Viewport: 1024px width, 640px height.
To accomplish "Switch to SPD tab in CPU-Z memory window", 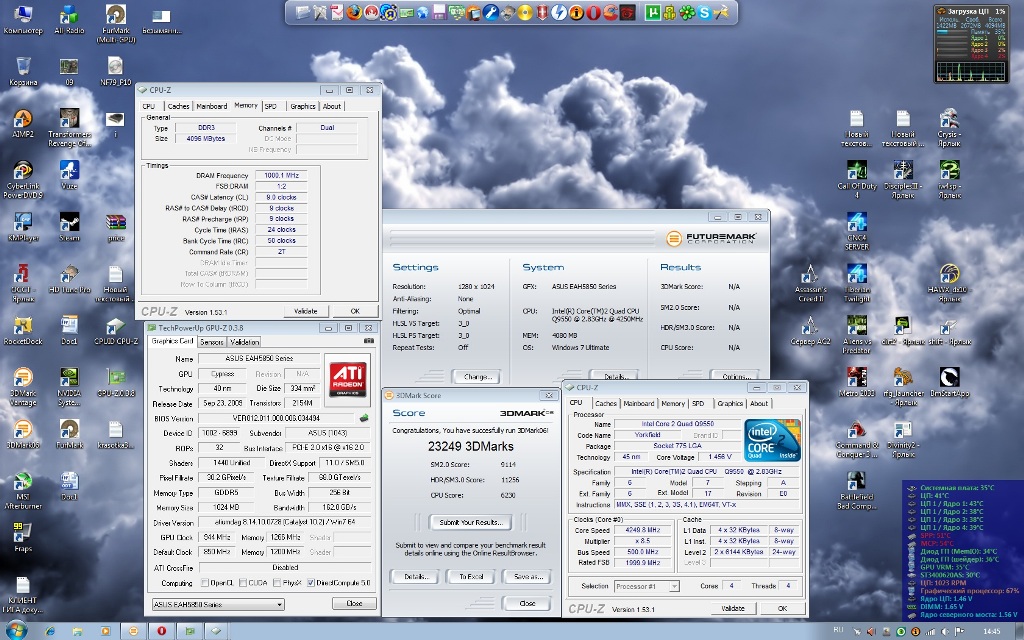I will tap(271, 106).
